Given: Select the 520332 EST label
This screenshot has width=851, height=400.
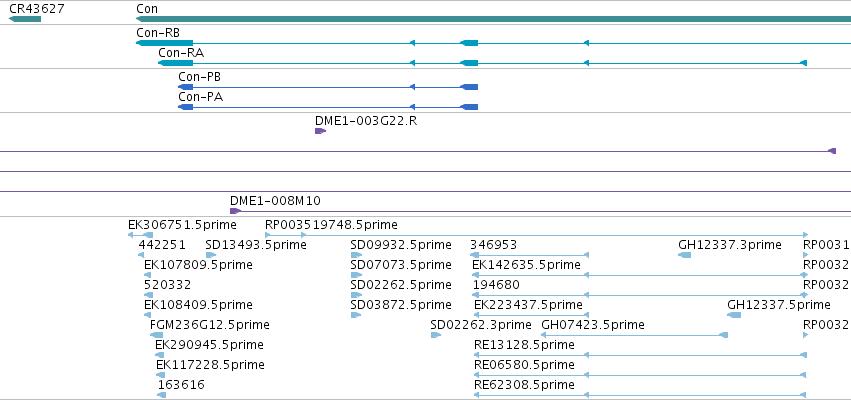Looking at the screenshot, I should point(168,285).
